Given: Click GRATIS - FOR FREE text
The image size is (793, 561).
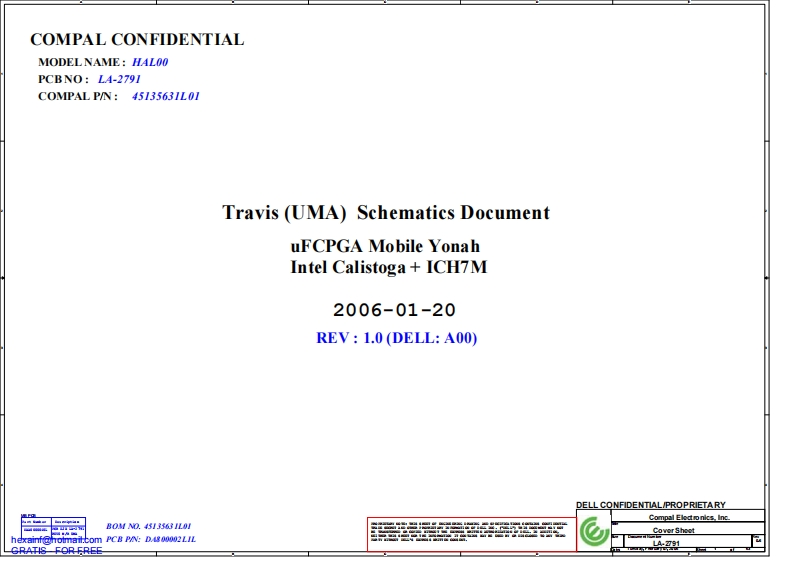Looking at the screenshot, I should pyautogui.click(x=56, y=550).
